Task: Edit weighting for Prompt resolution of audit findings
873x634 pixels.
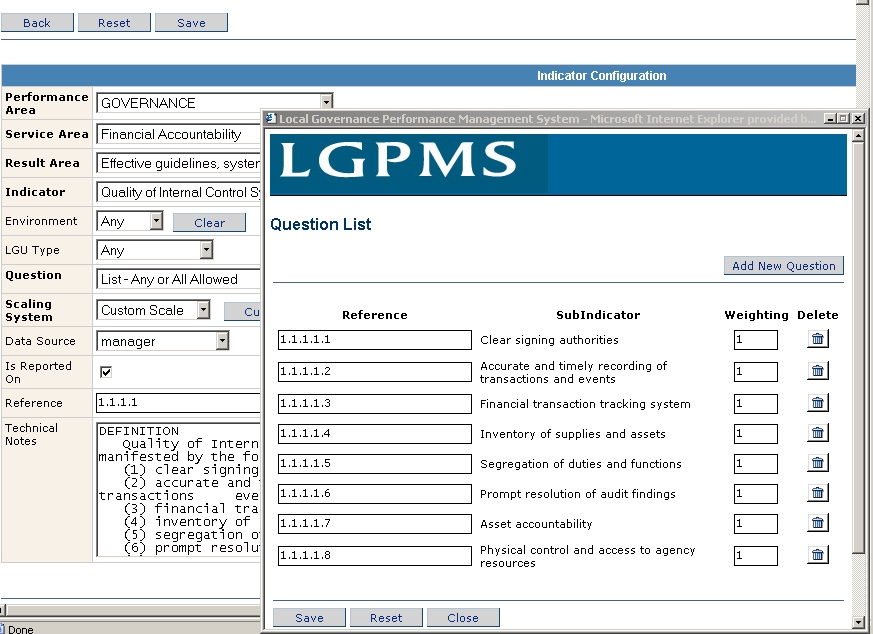Action: [756, 494]
